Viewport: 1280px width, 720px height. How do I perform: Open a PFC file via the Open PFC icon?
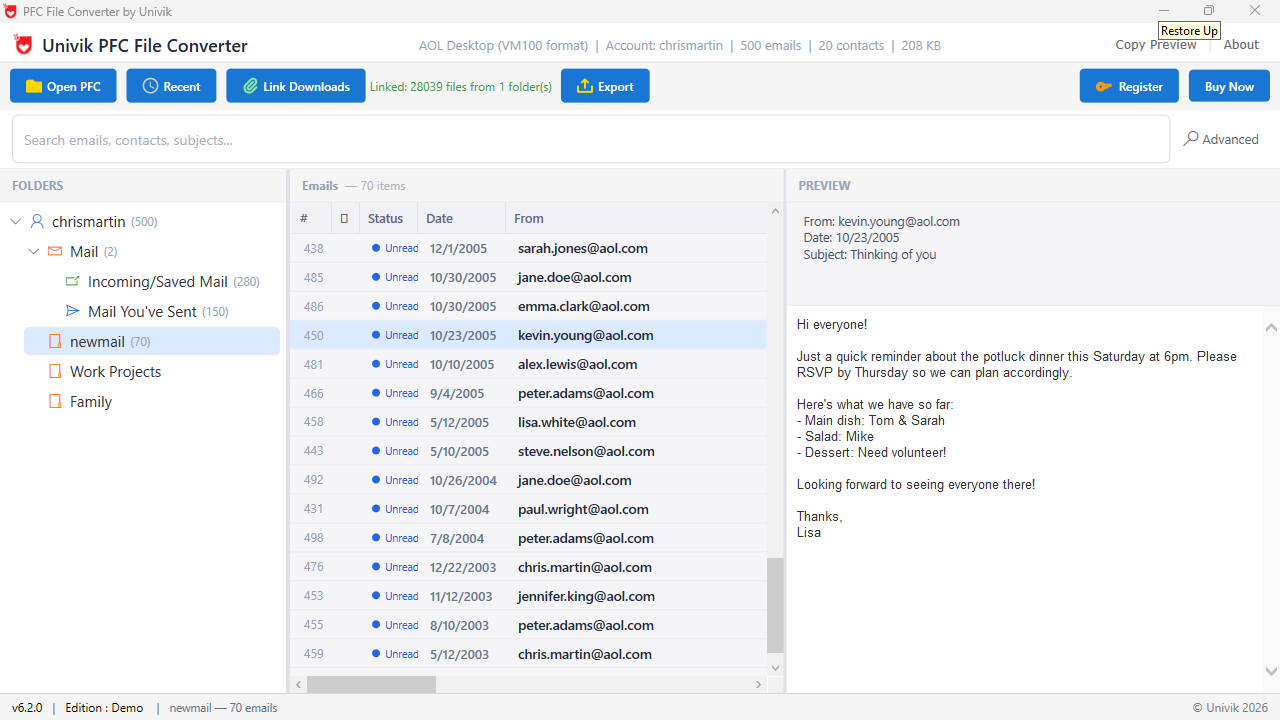[33, 86]
